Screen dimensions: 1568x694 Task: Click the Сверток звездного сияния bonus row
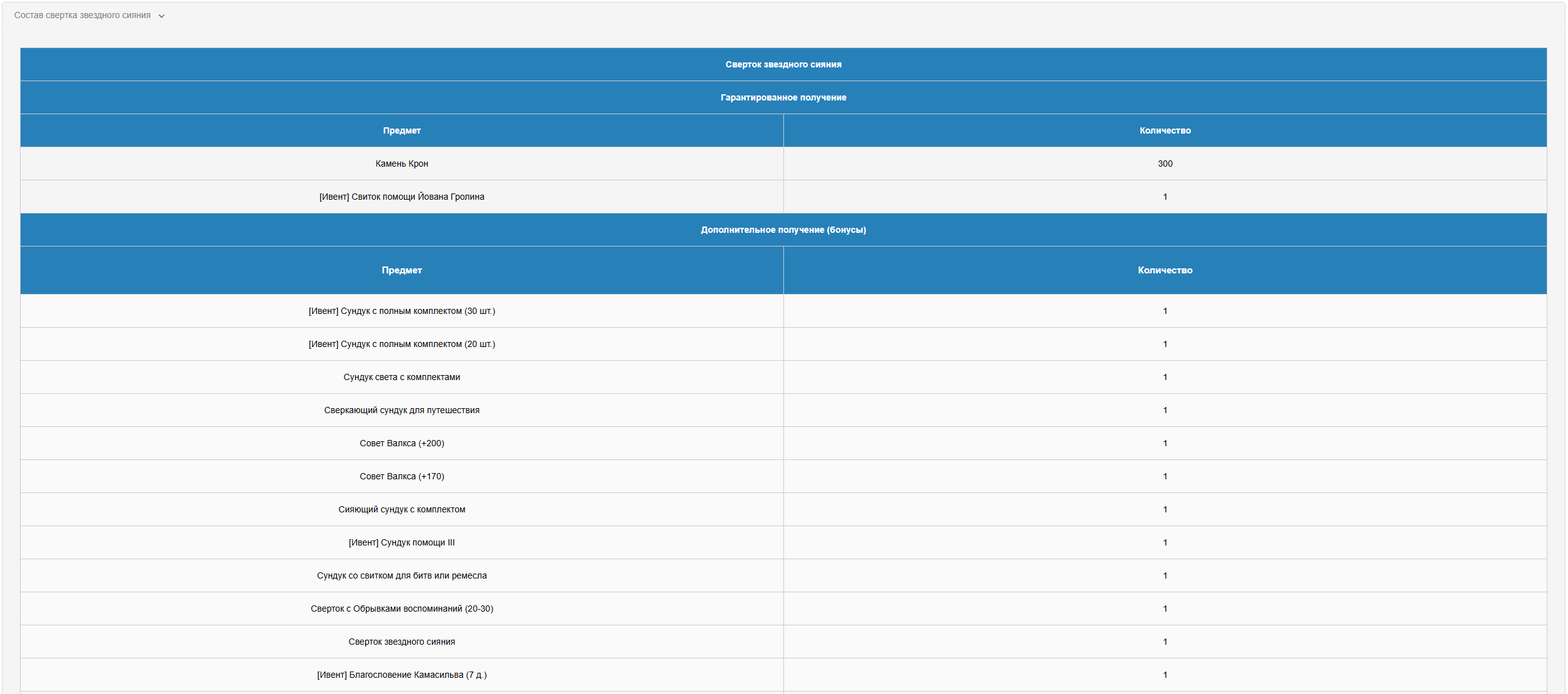[401, 642]
